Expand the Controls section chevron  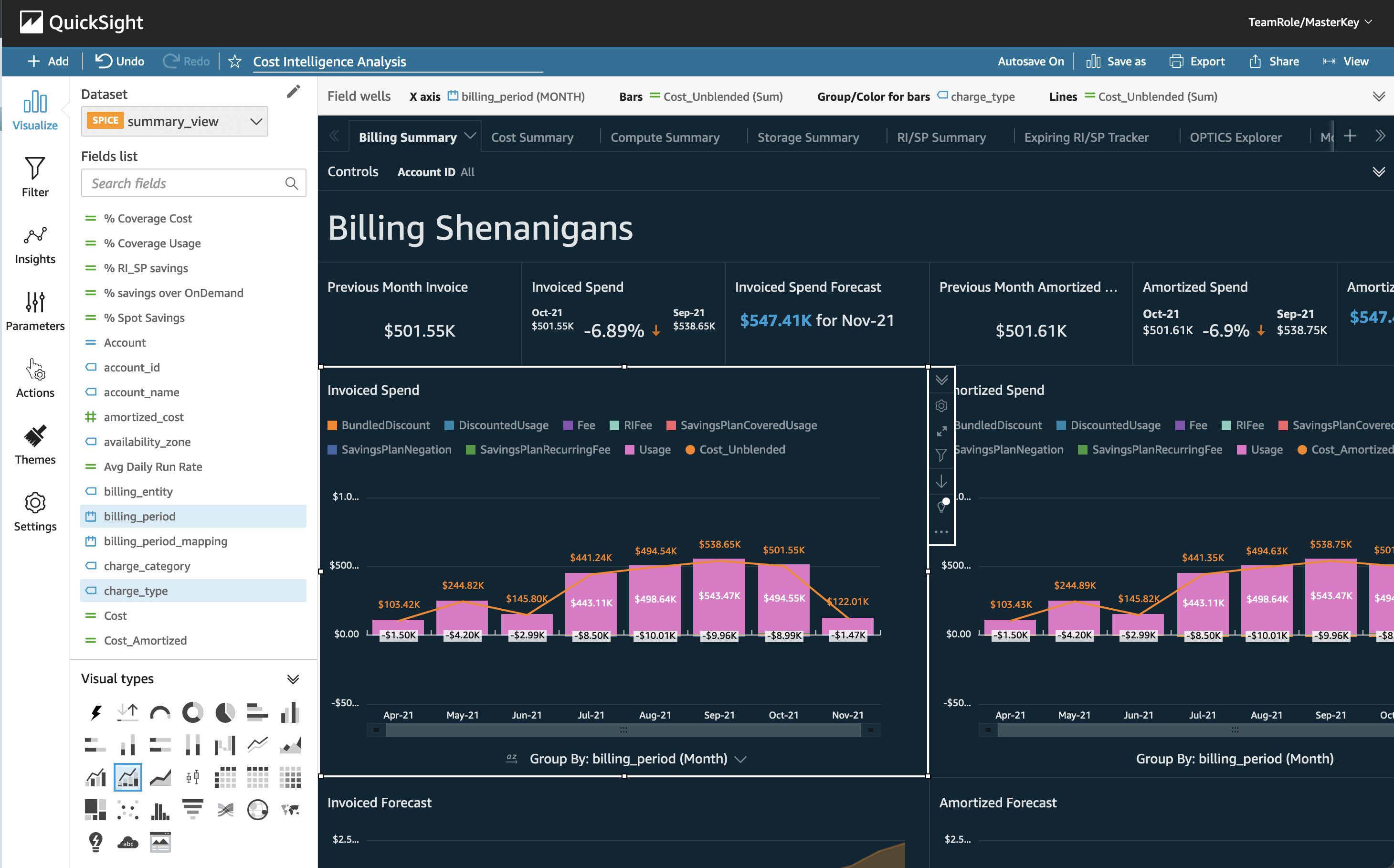[1379, 172]
